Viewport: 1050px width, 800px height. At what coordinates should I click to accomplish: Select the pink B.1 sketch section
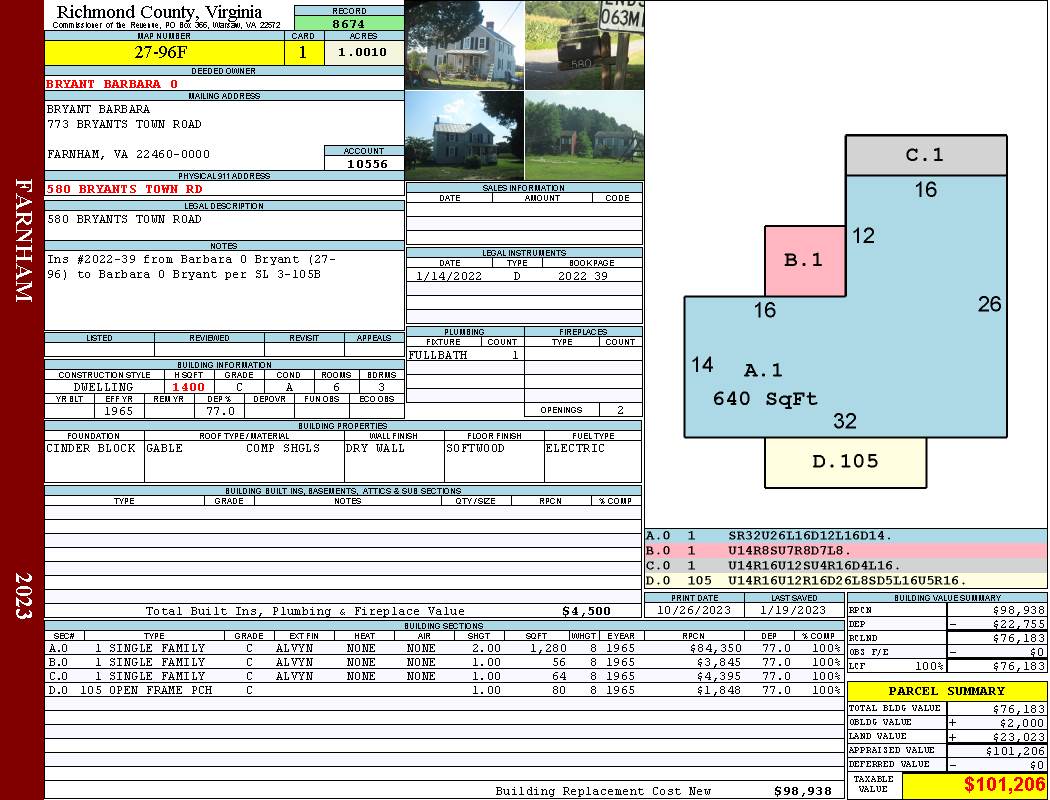805,261
